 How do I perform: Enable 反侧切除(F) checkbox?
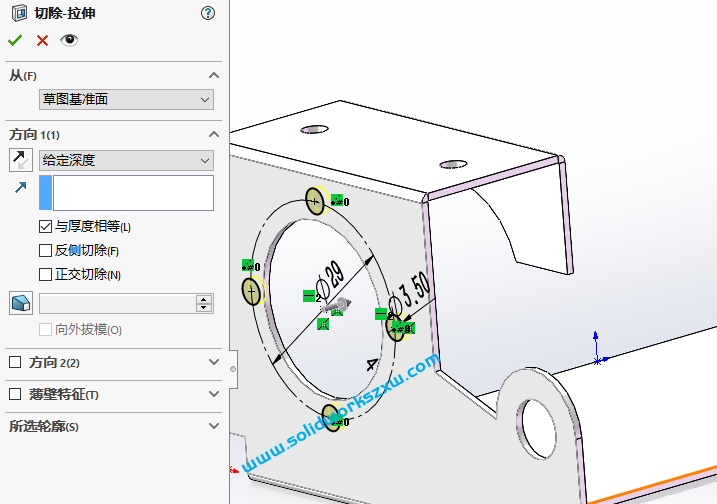click(x=45, y=251)
